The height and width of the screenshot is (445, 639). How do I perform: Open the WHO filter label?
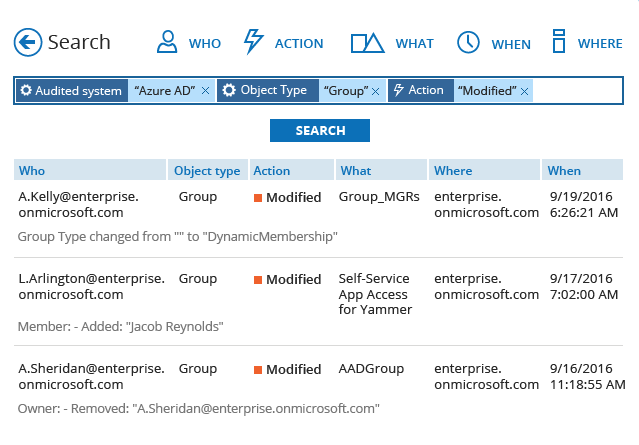click(x=205, y=43)
